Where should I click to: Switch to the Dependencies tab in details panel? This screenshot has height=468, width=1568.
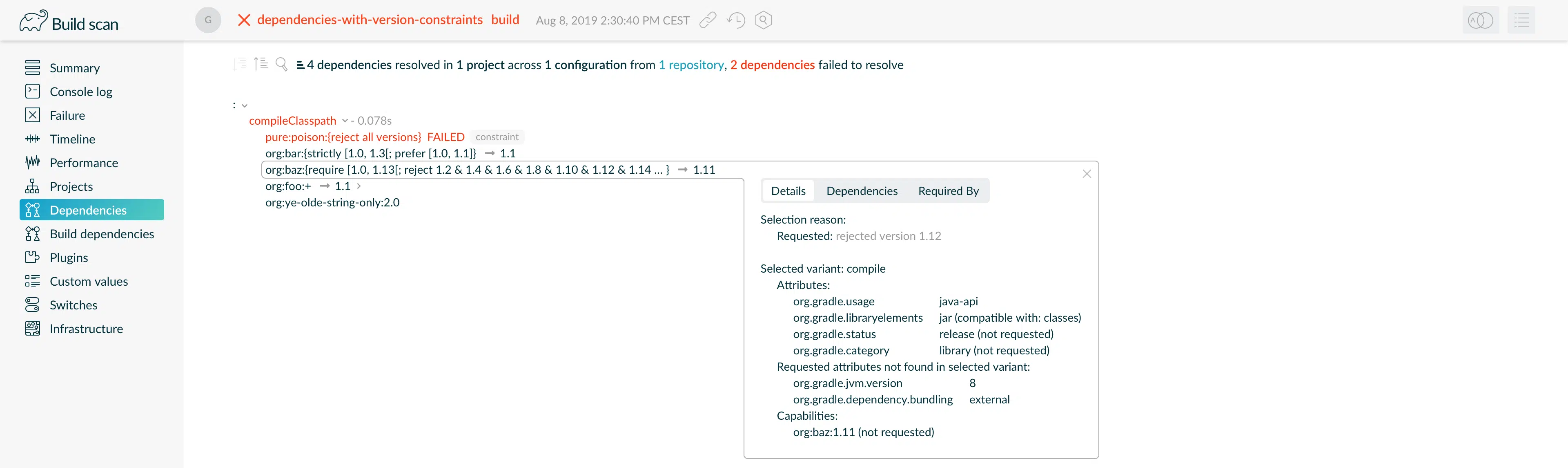862,191
